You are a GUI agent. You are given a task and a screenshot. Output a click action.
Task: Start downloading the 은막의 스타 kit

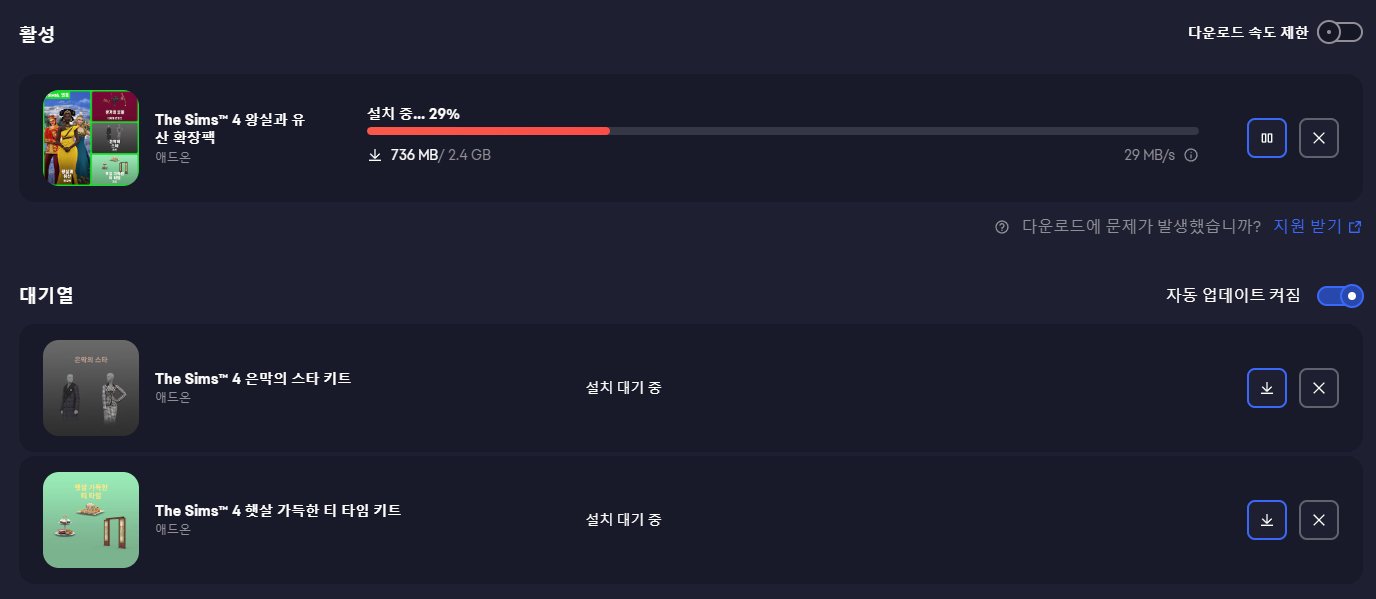[1267, 388]
